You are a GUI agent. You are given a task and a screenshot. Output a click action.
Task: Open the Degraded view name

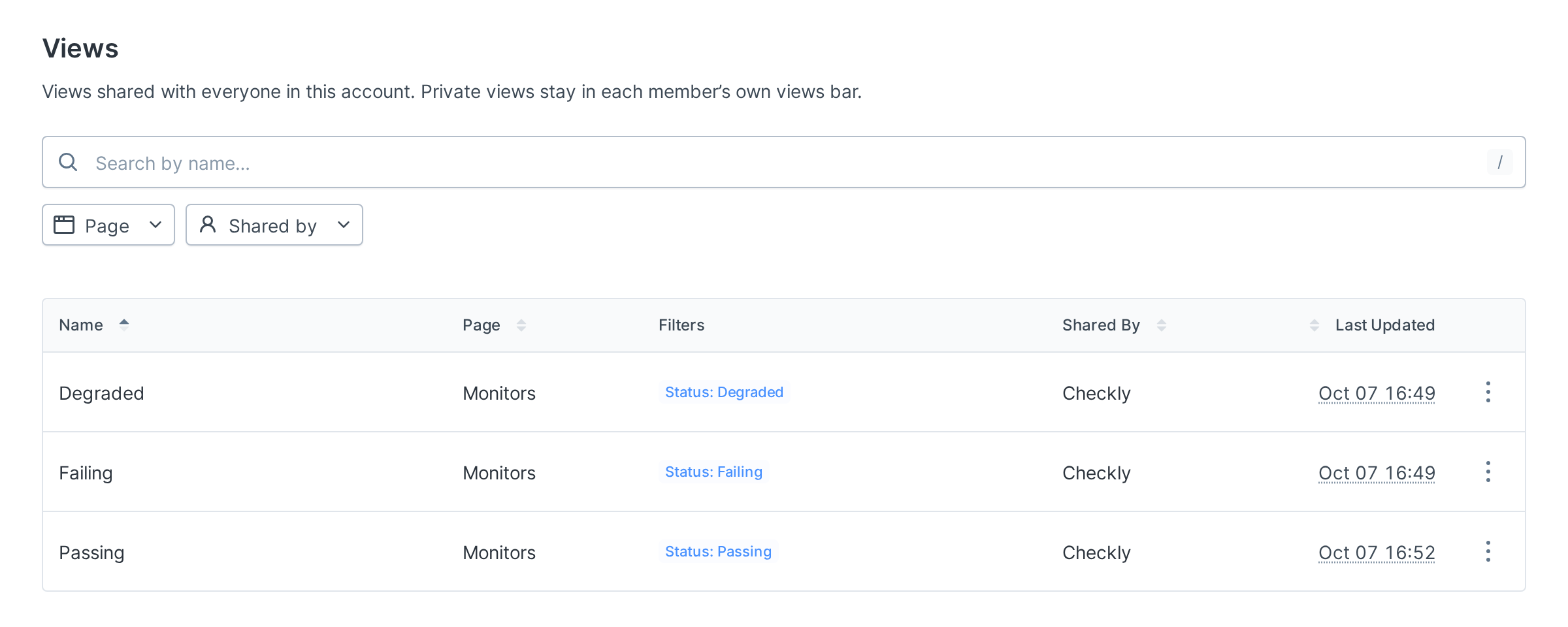tap(101, 393)
